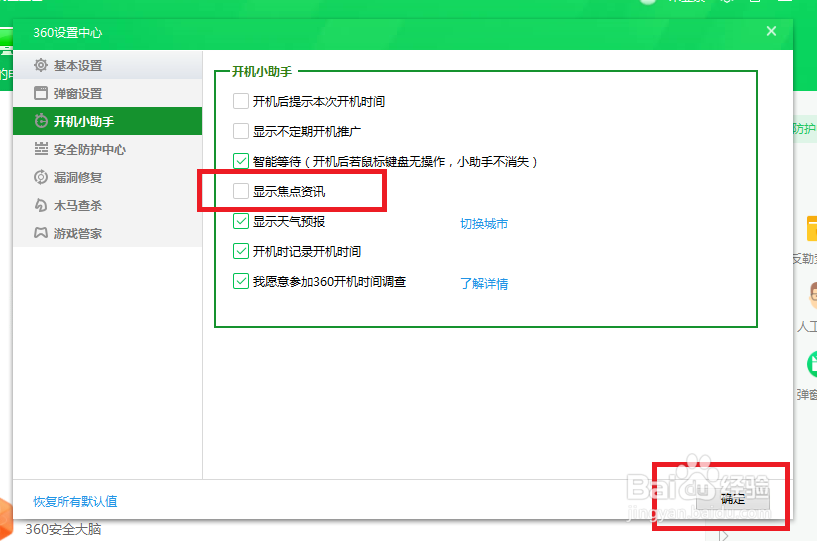The width and height of the screenshot is (817, 541).
Task: Enable 显示不定期开机推广 checkbox
Action: (241, 131)
